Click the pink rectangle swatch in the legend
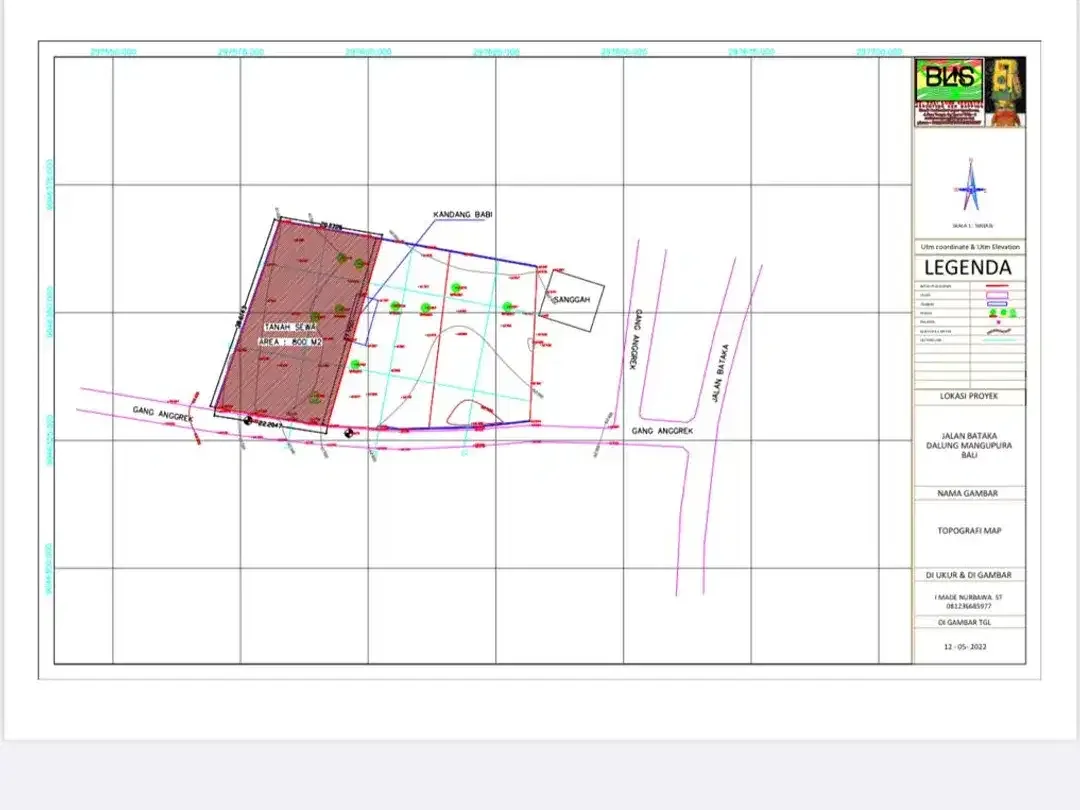 (x=997, y=295)
